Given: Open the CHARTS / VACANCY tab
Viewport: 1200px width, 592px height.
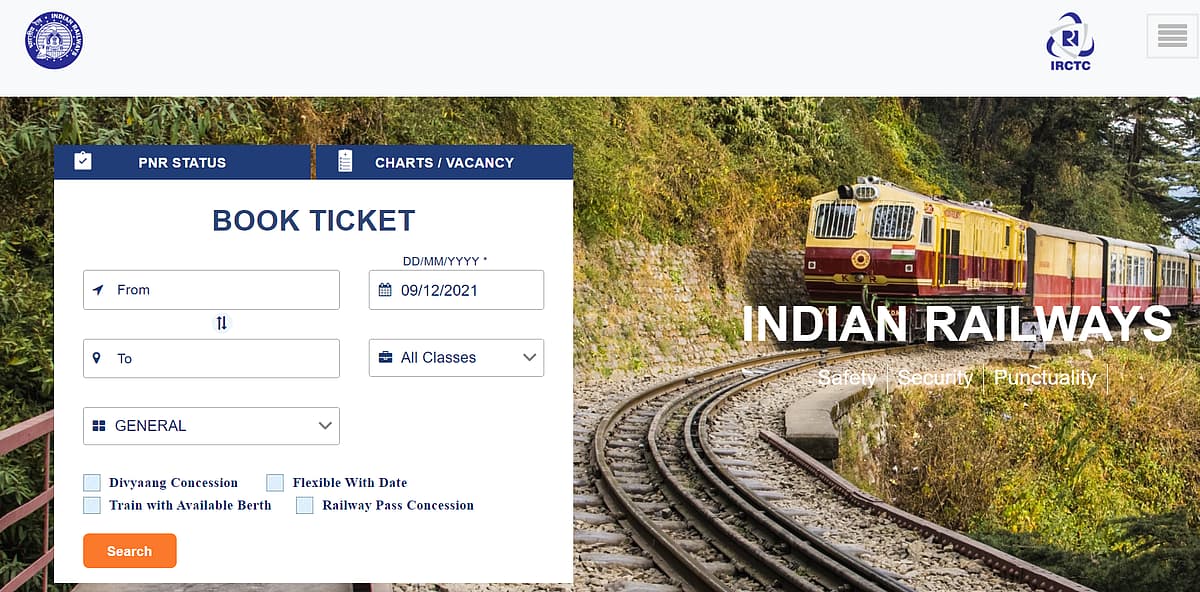Looking at the screenshot, I should tap(443, 161).
